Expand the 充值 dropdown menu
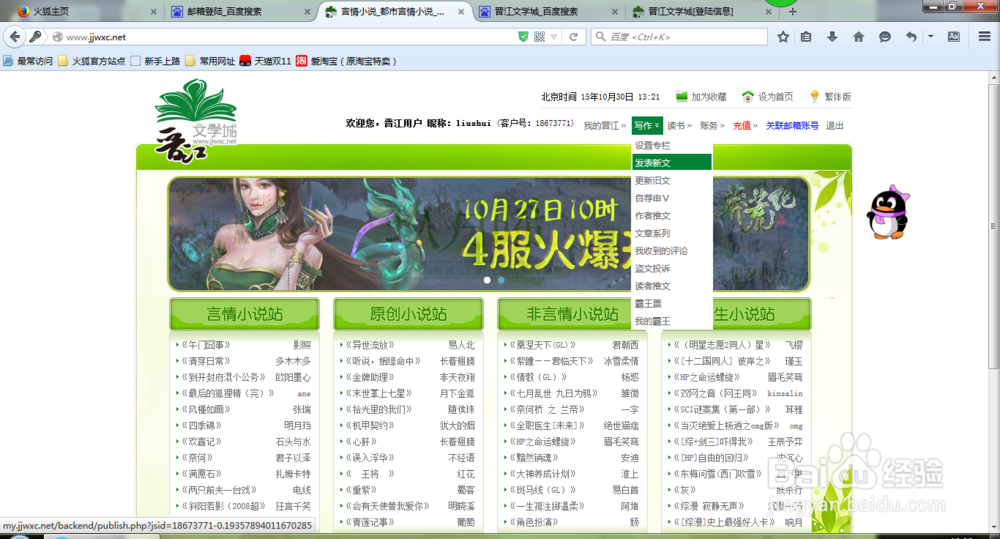1000x539 pixels. (745, 126)
